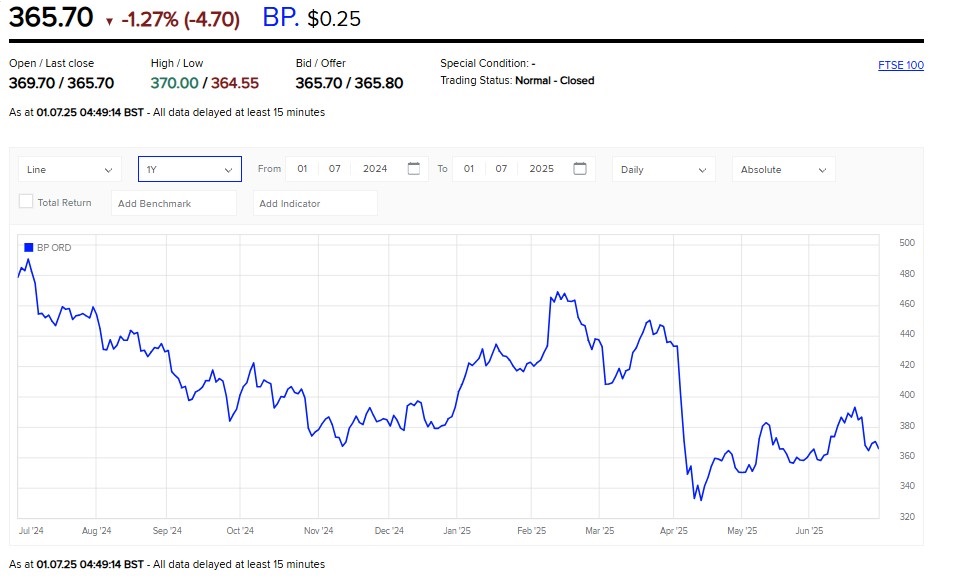Enable the Total Return checkbox
Image resolution: width=955 pixels, height=580 pixels.
[x=26, y=202]
